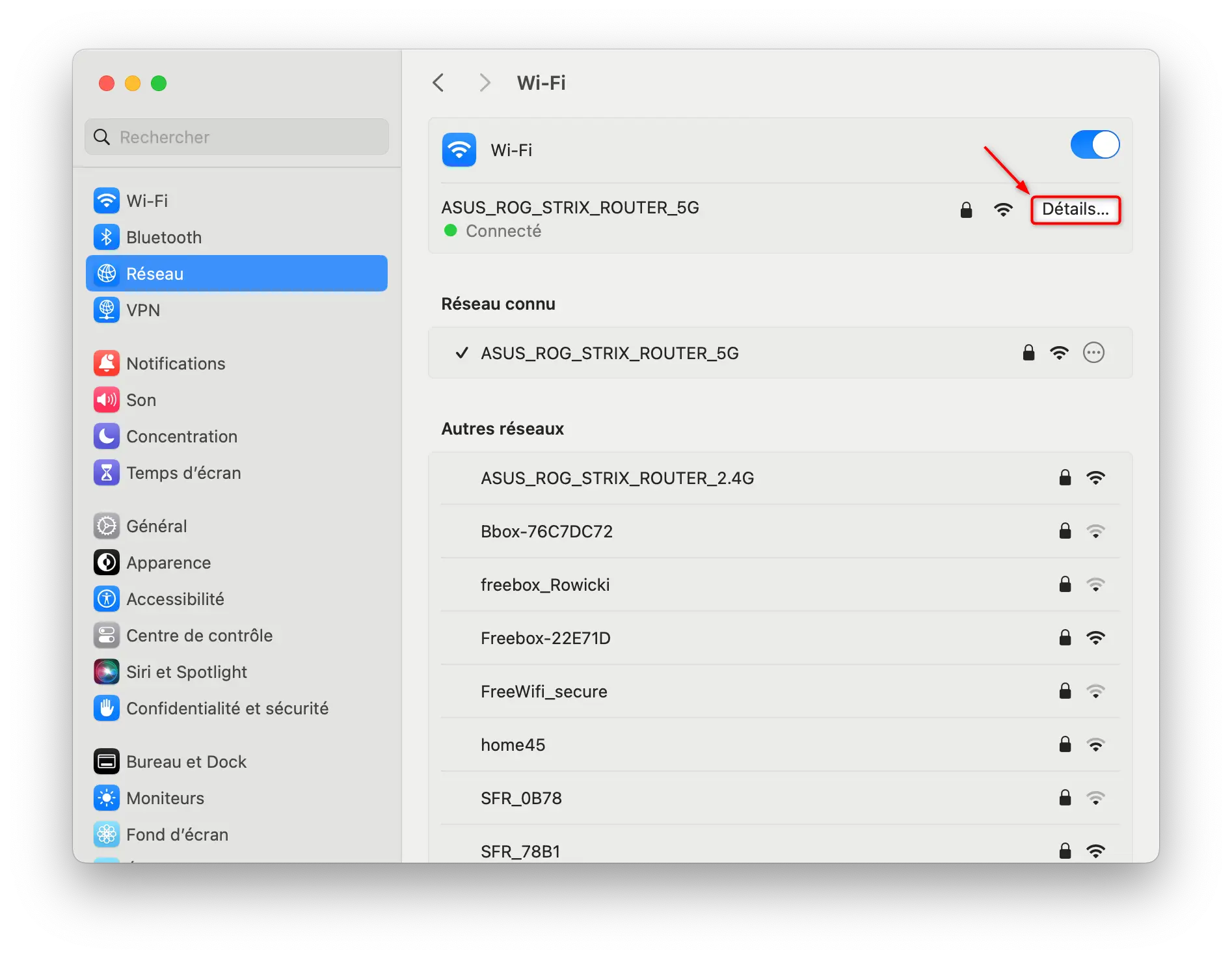Click the lock icon next to connected network
Viewport: 1232px width, 959px height.
click(x=967, y=209)
